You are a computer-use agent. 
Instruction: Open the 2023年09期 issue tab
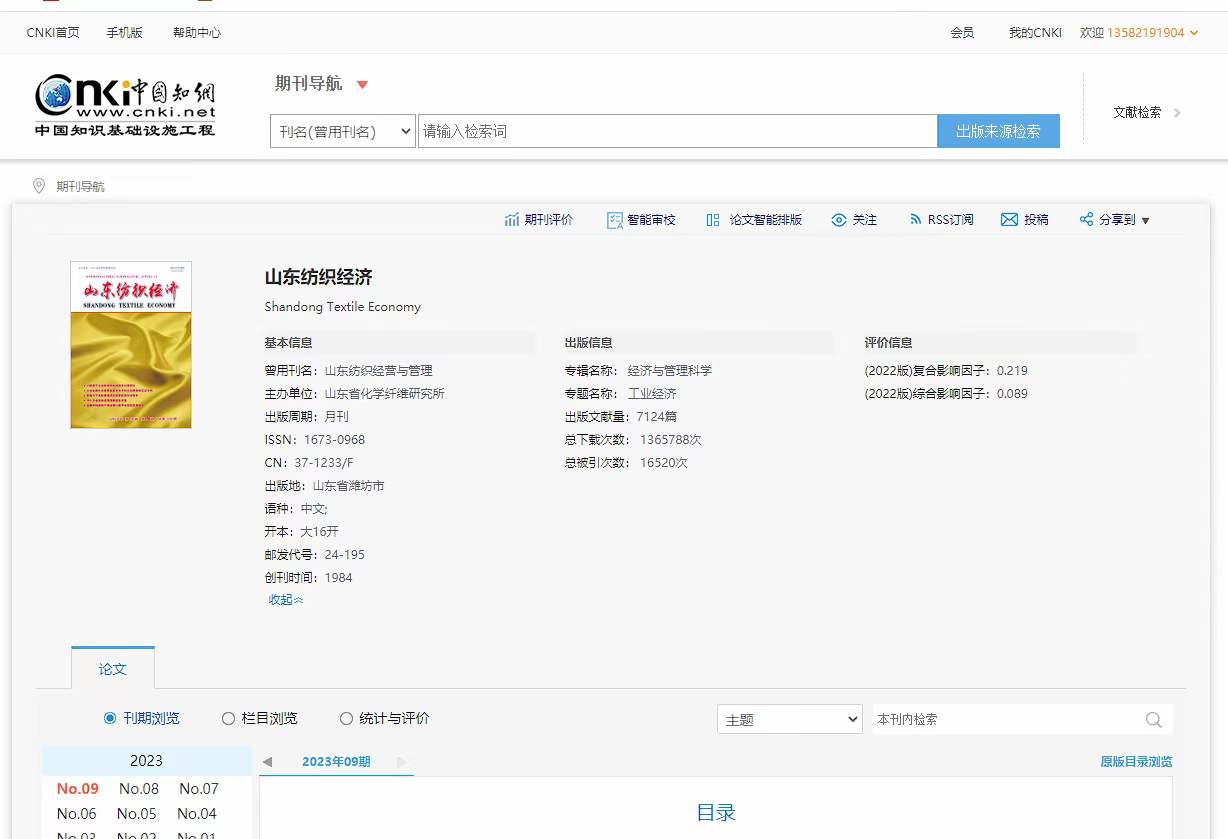(336, 762)
